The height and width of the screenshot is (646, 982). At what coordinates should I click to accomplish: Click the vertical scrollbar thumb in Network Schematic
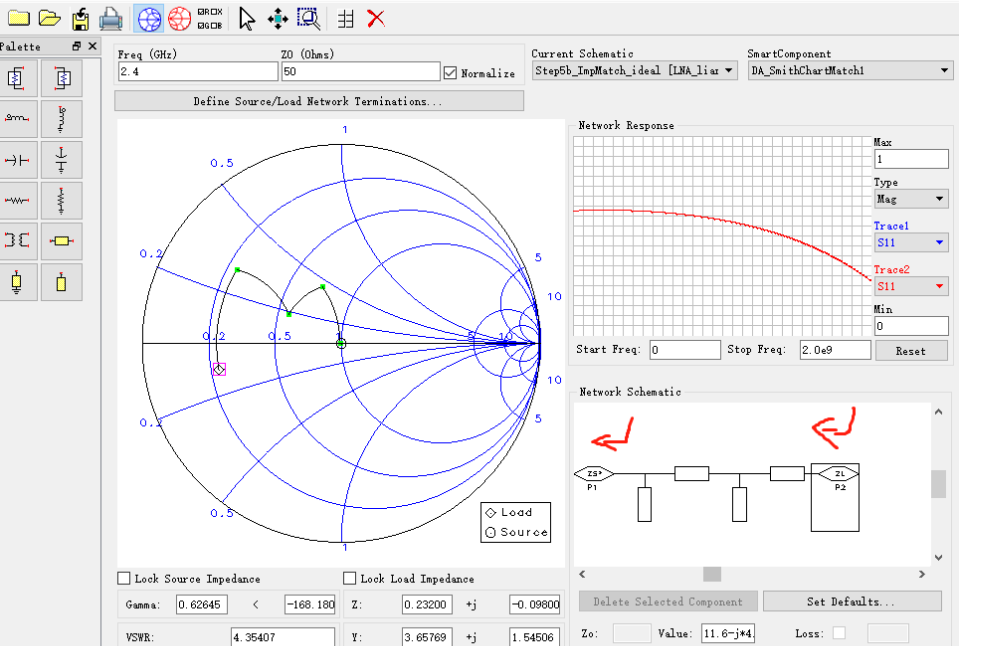[x=938, y=484]
